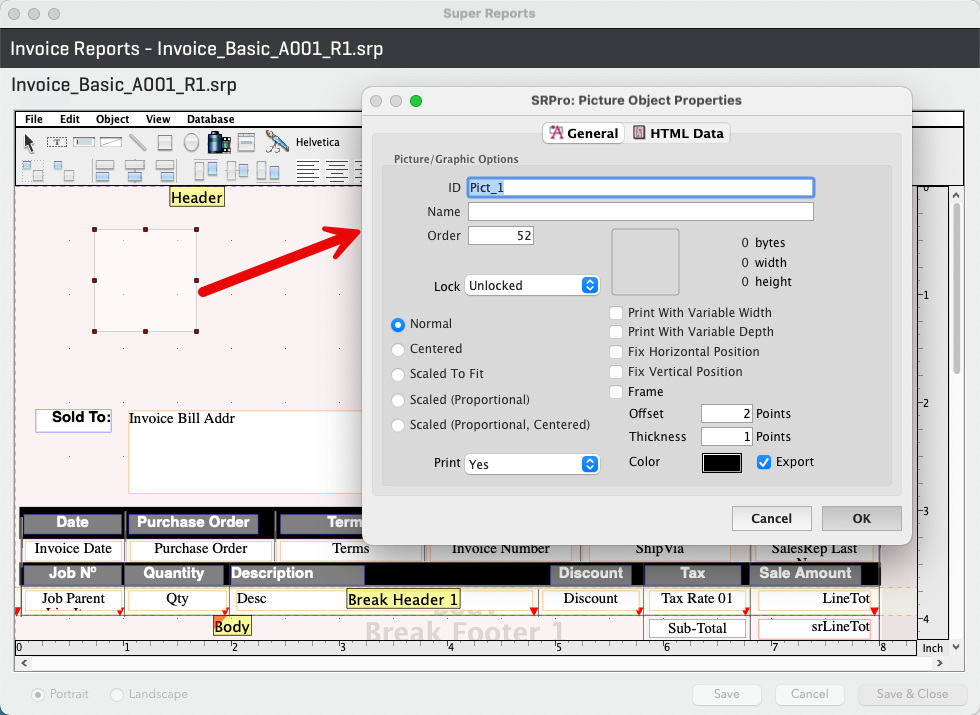Screen dimensions: 980x715
Task: Open the frame Color black swatch
Action: tap(722, 462)
